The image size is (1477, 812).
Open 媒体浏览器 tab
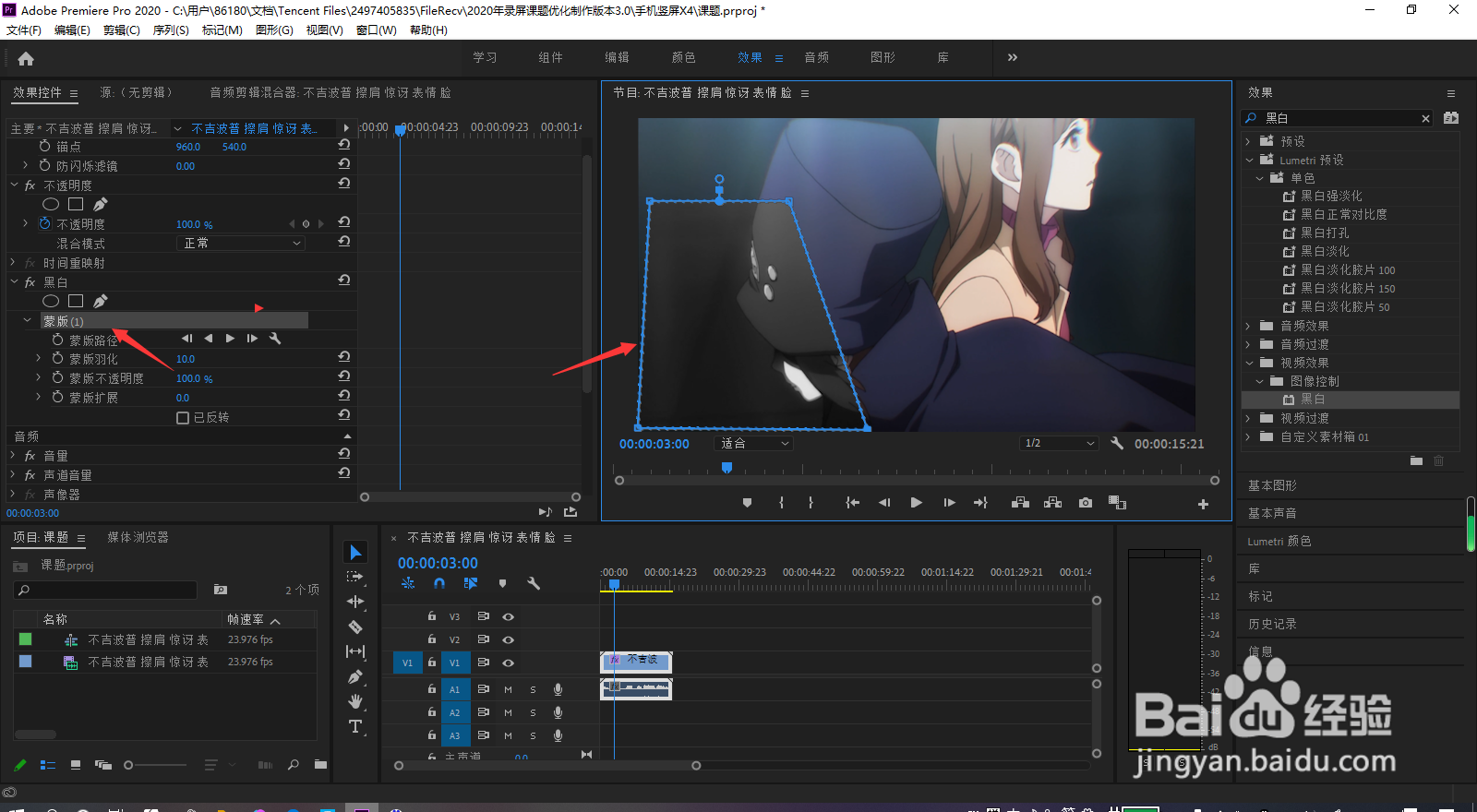138,537
